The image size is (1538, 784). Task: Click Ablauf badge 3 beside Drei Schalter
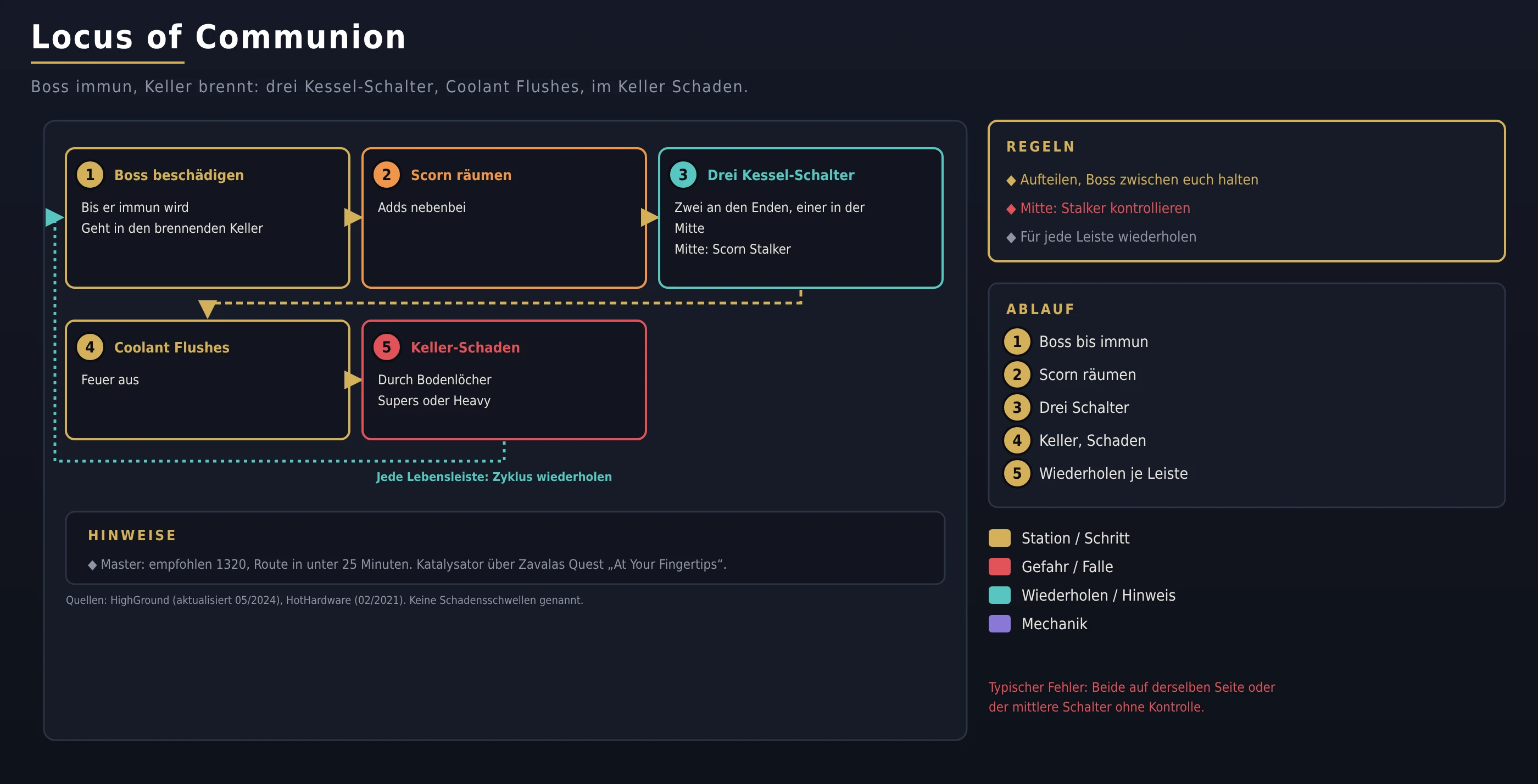[1017, 407]
